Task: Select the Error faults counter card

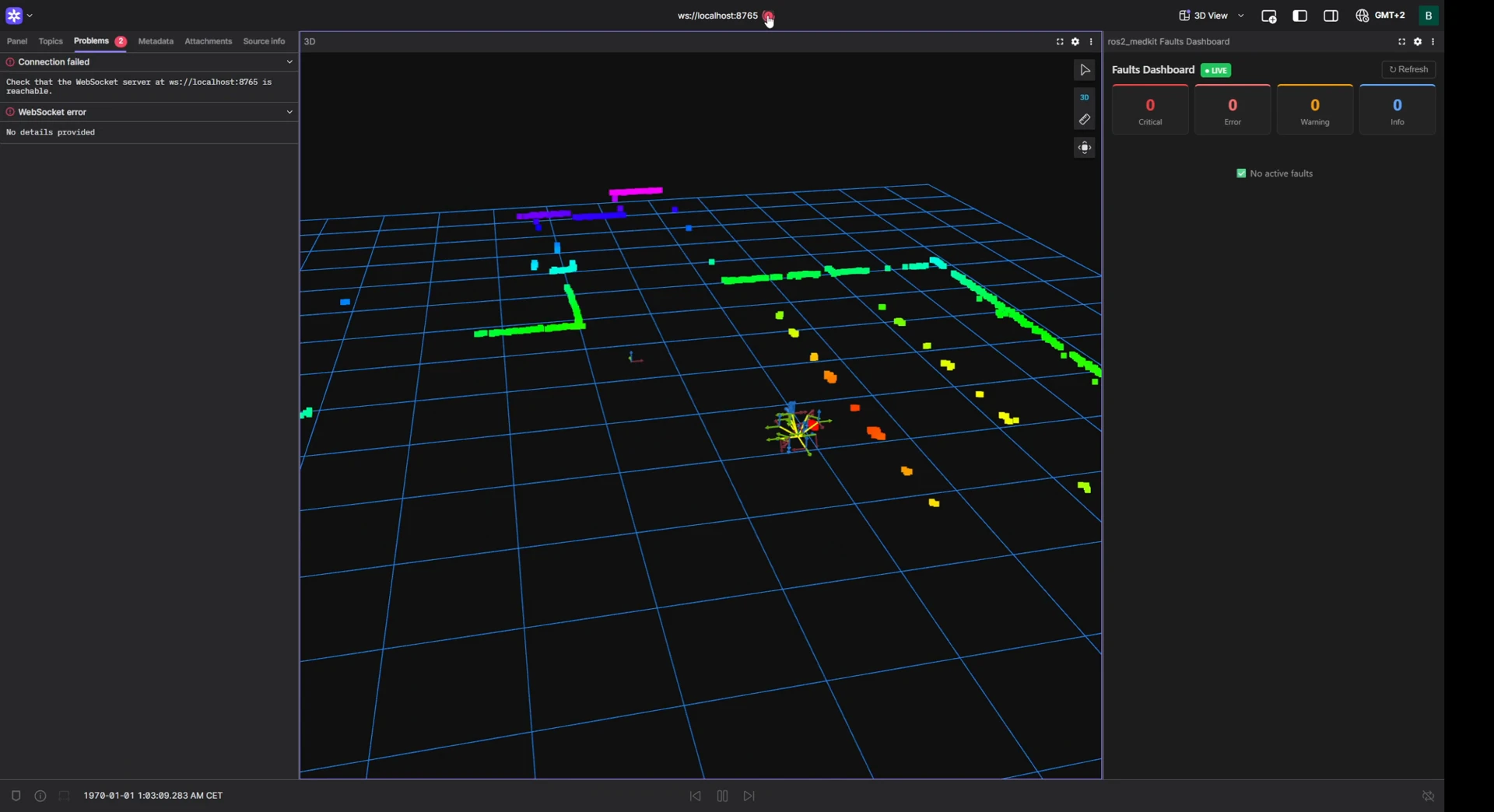Action: [1233, 110]
